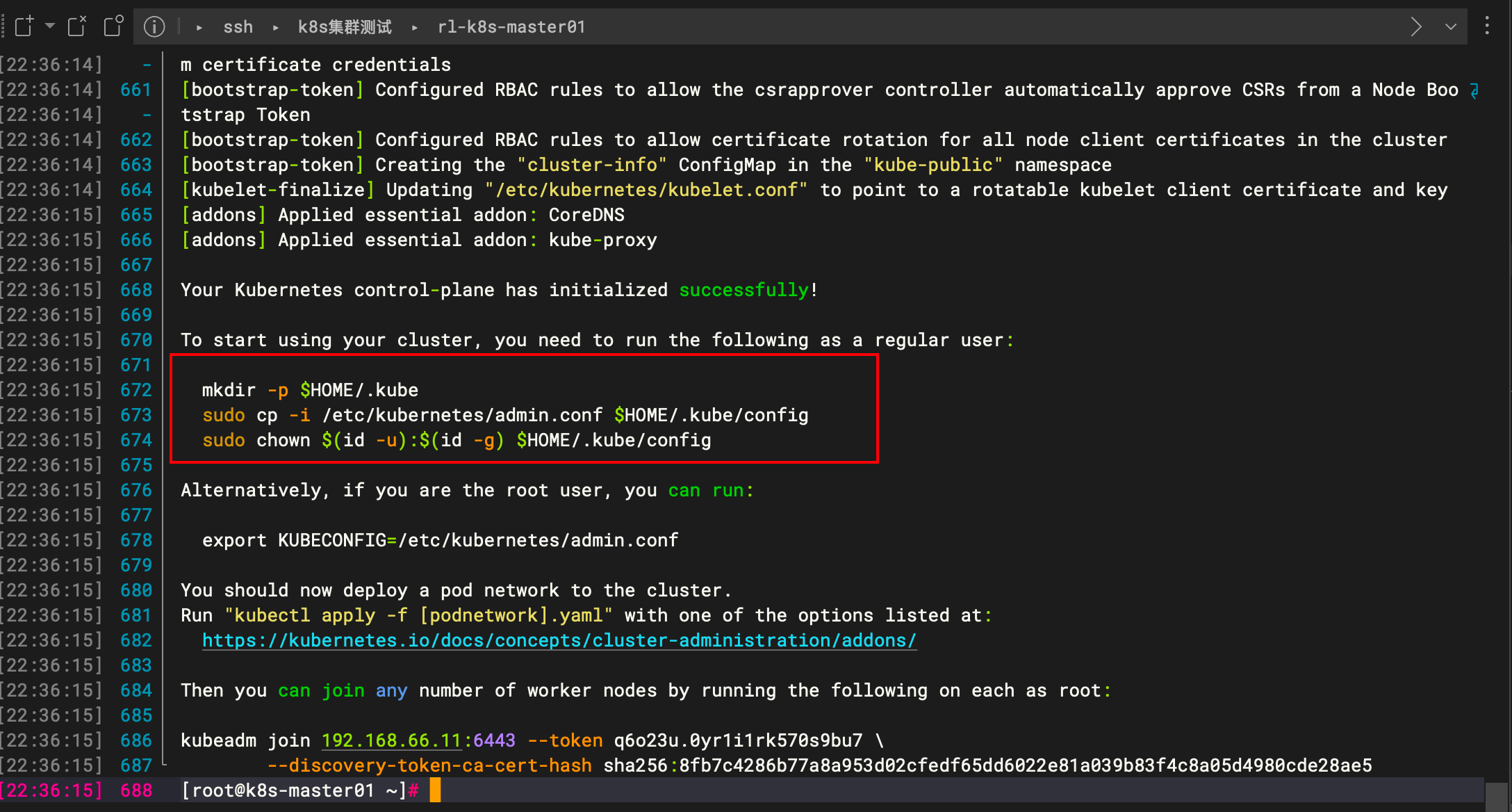Open the kubernetes.io addons documentation link
Screen dimensions: 1512x812
coord(559,640)
